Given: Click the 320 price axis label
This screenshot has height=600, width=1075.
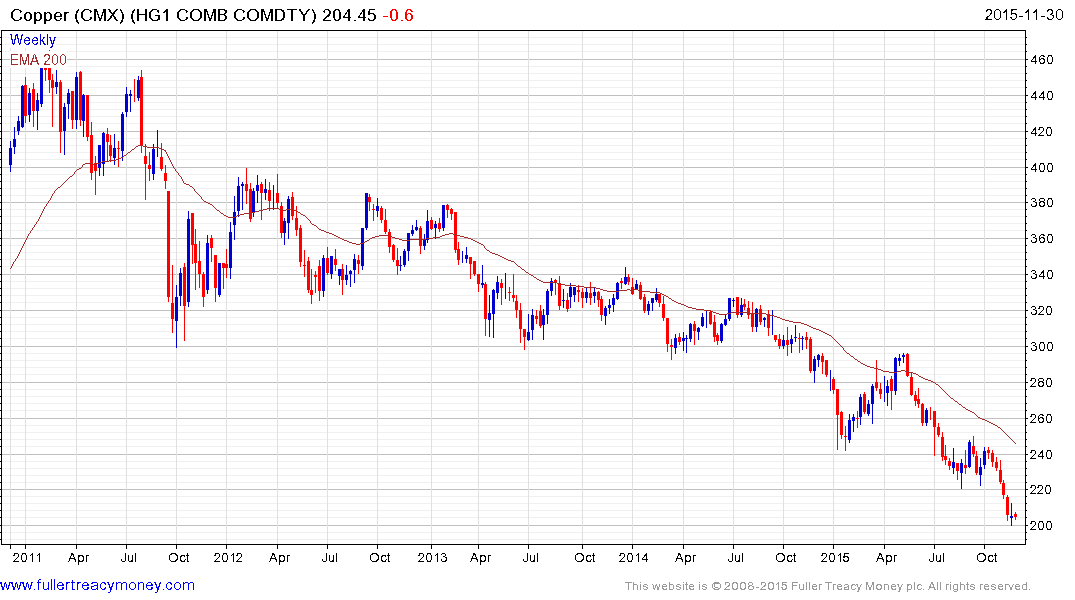Looking at the screenshot, I should (1041, 311).
